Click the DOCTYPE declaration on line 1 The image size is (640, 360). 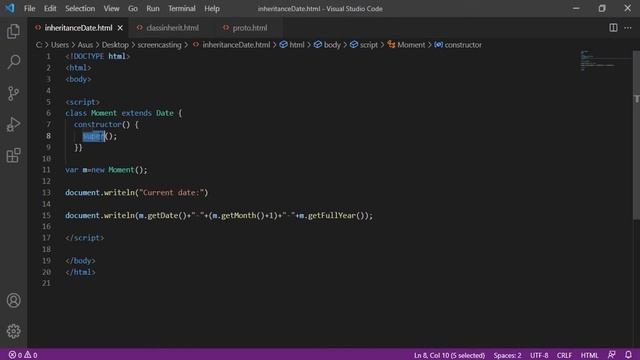tap(98, 56)
